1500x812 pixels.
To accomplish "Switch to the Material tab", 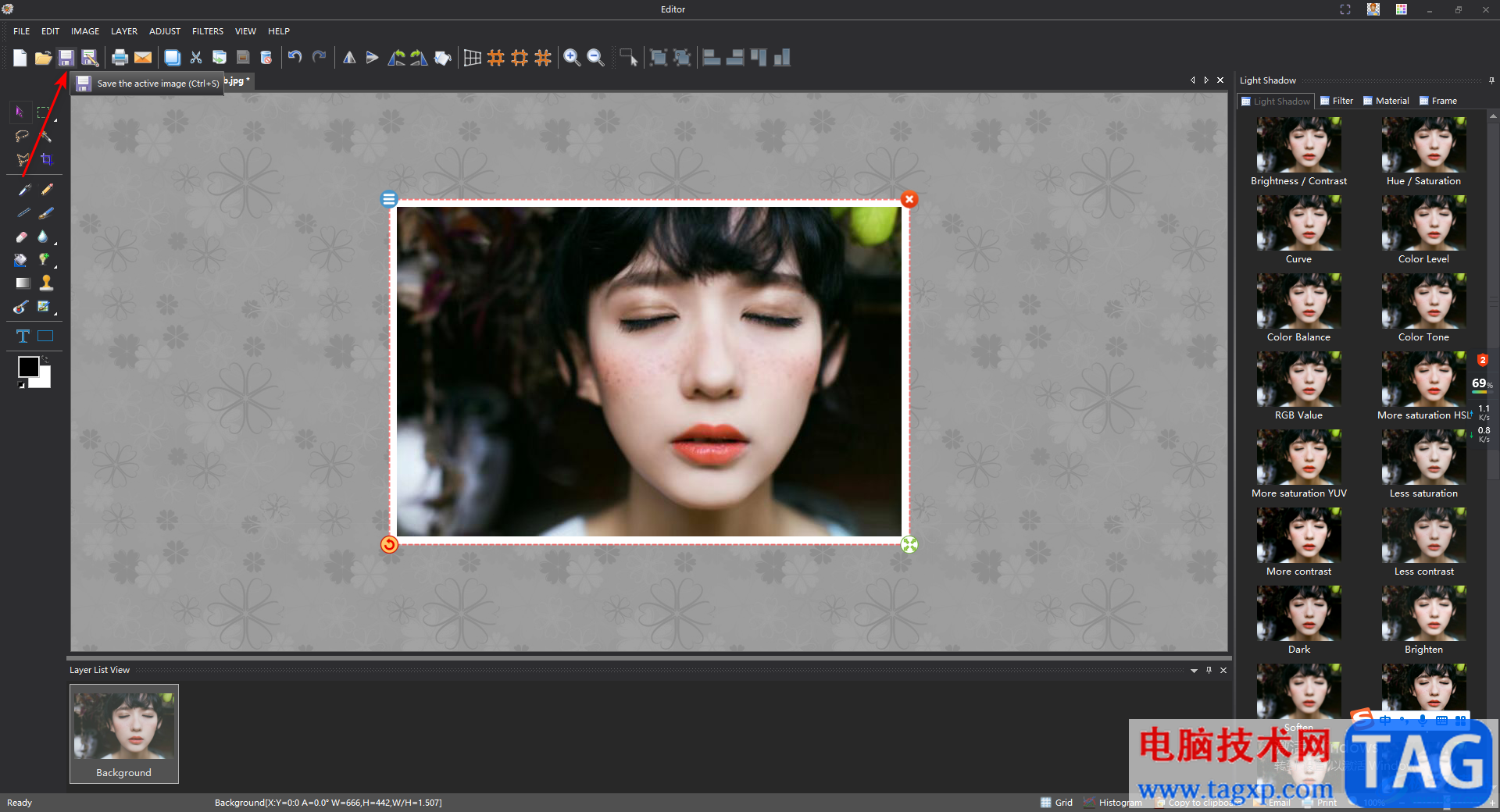I will (1386, 101).
